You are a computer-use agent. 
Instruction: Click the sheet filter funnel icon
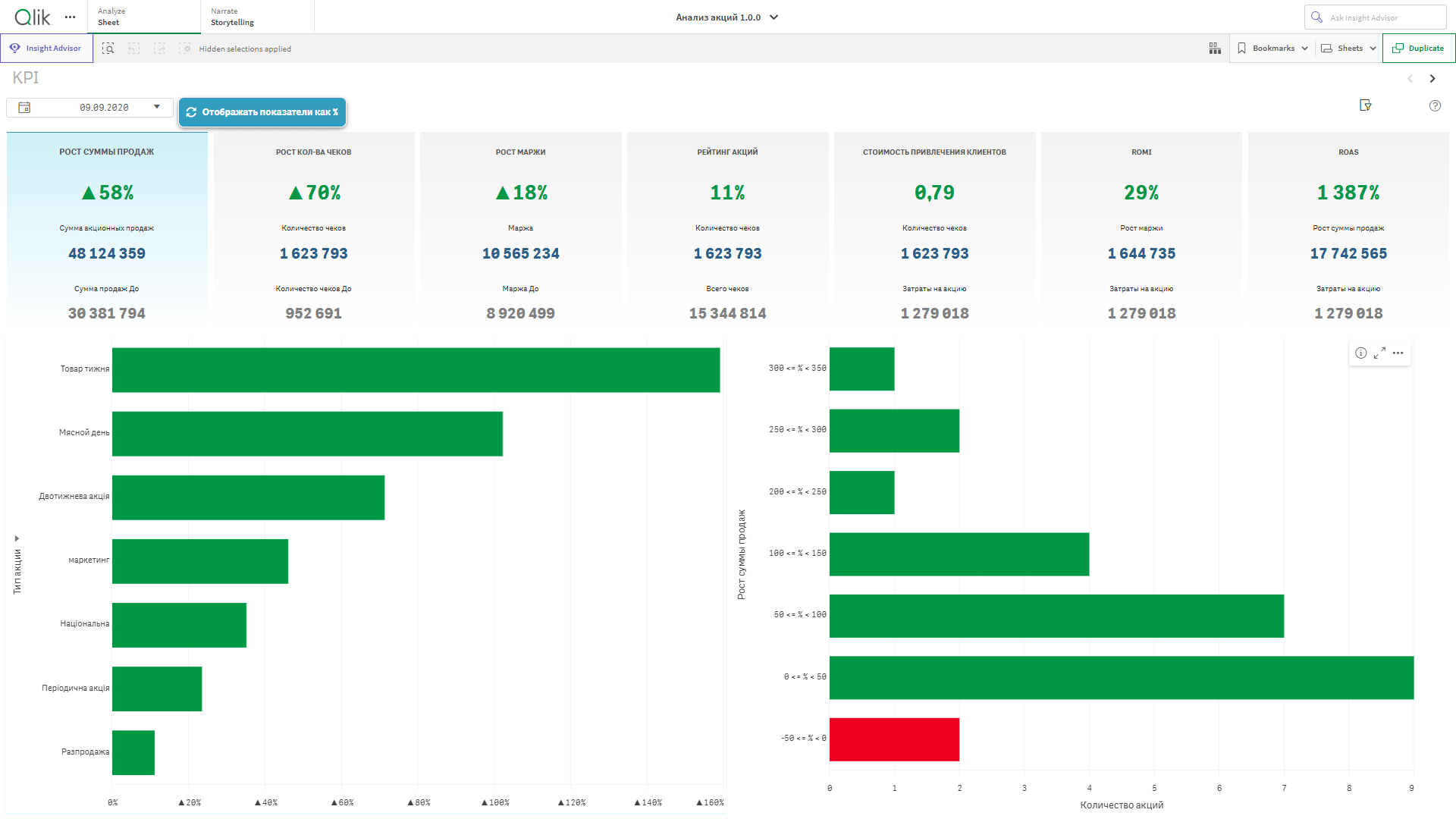click(x=1366, y=105)
